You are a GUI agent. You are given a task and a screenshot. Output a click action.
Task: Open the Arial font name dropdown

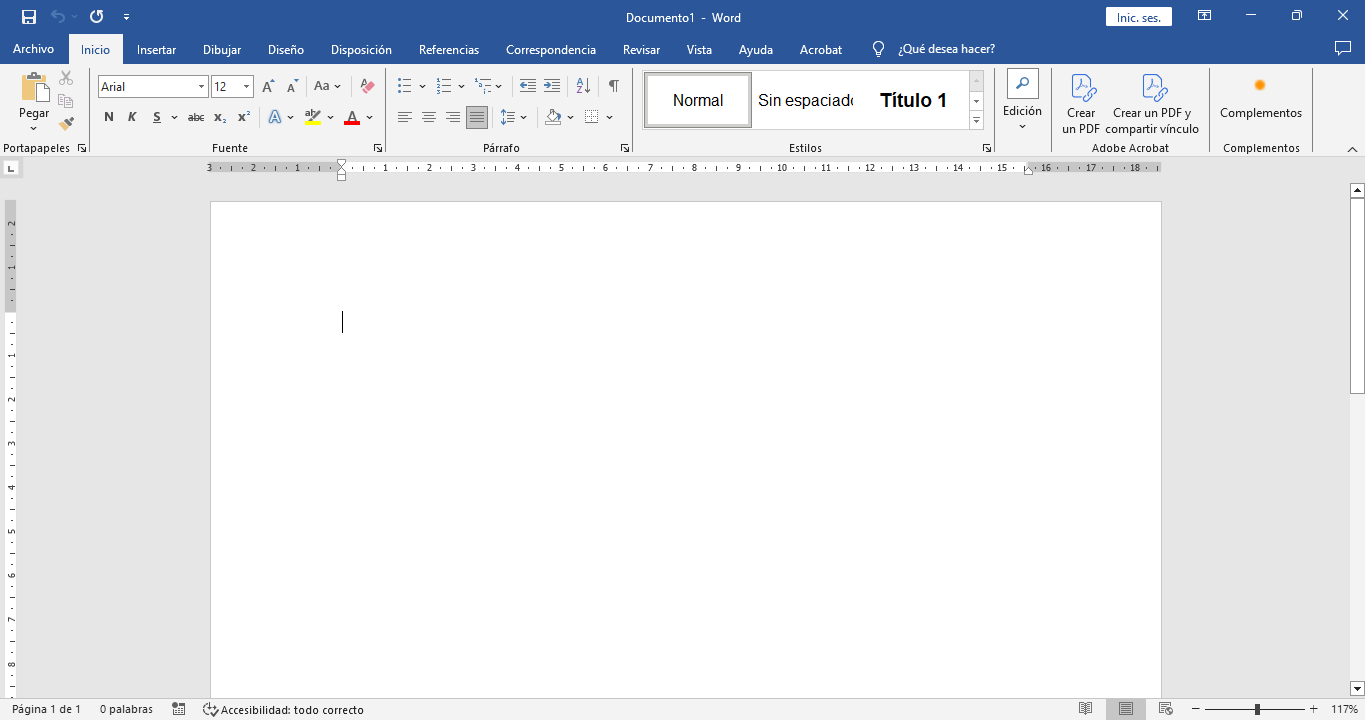coord(201,87)
